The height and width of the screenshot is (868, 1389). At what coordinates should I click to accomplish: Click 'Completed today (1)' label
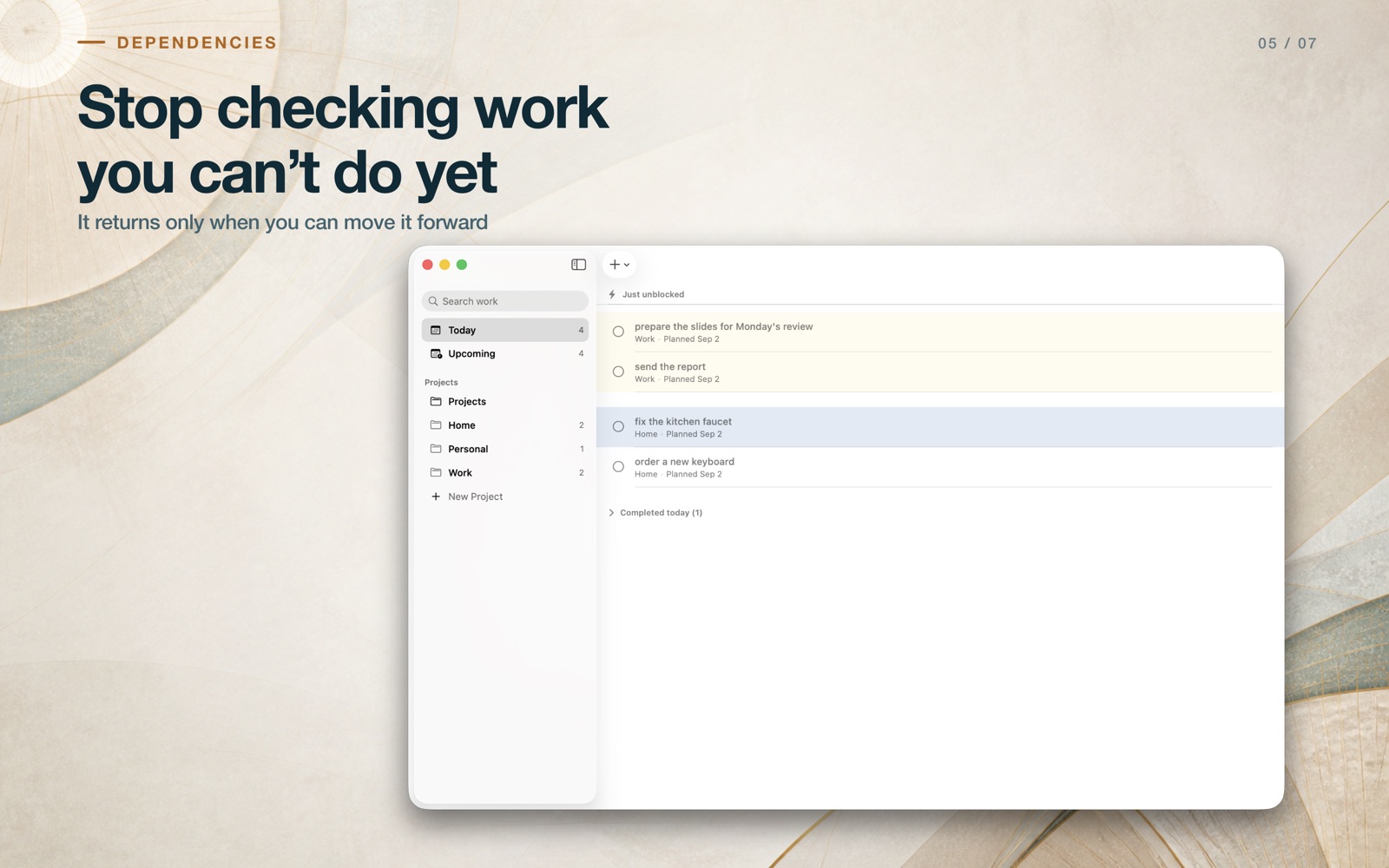(x=662, y=513)
